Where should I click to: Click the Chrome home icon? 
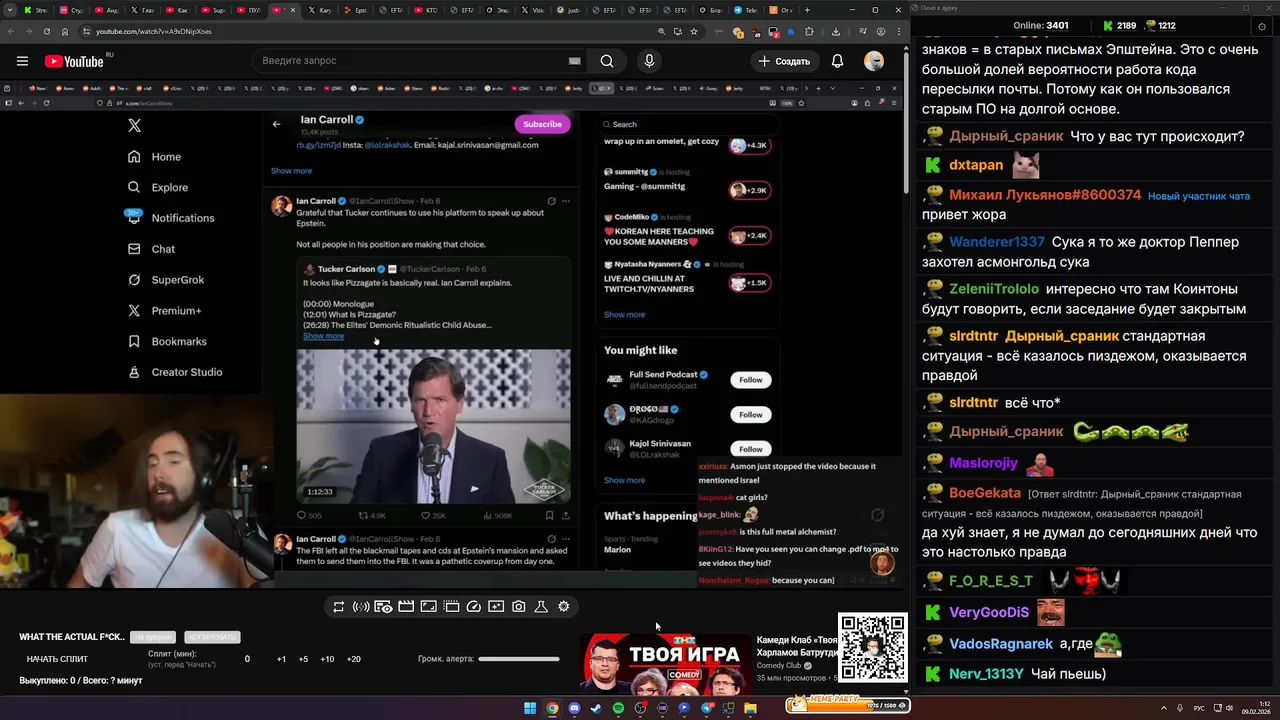67,31
